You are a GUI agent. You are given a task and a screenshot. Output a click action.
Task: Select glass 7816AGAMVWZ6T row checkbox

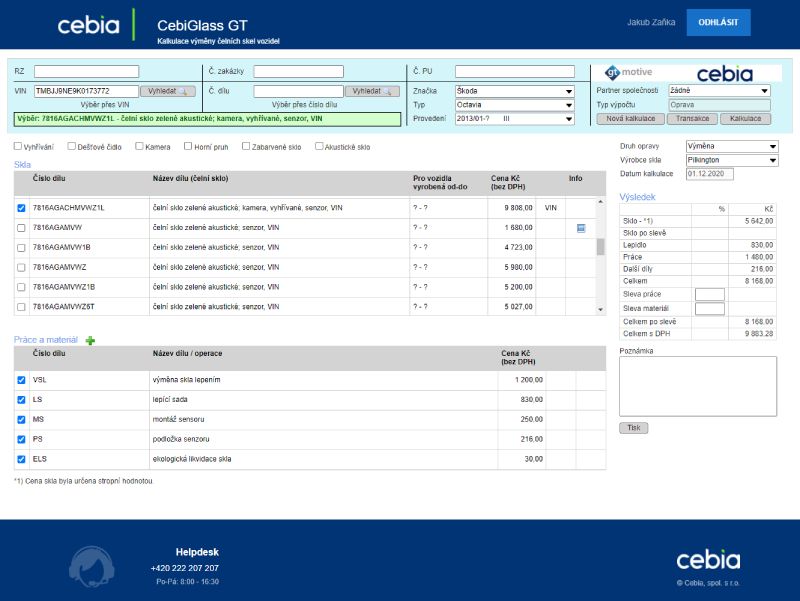(21, 307)
